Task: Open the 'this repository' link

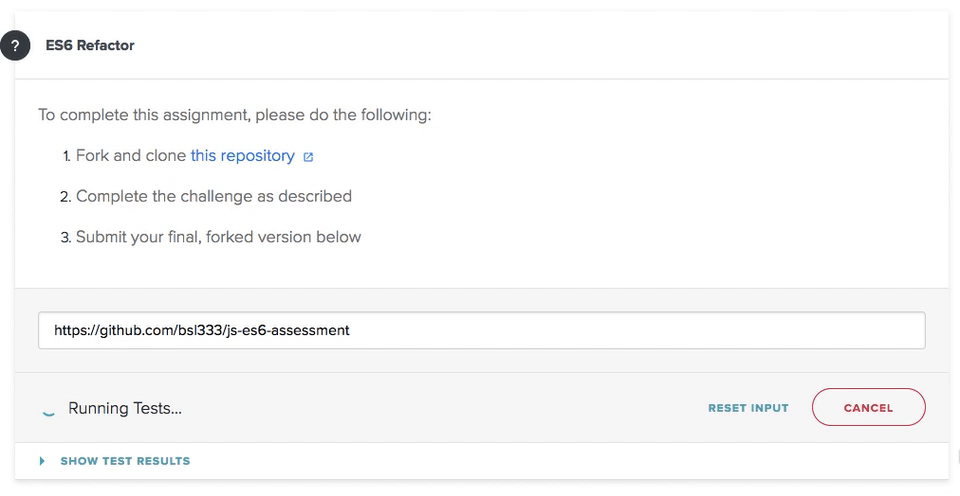Action: click(x=242, y=156)
